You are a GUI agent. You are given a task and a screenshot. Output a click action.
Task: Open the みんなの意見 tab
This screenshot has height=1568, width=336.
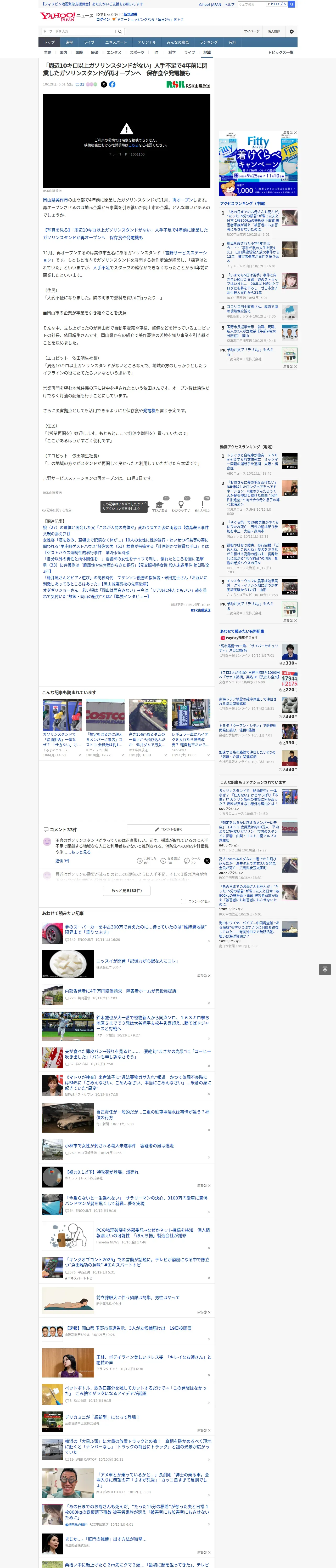tap(178, 43)
